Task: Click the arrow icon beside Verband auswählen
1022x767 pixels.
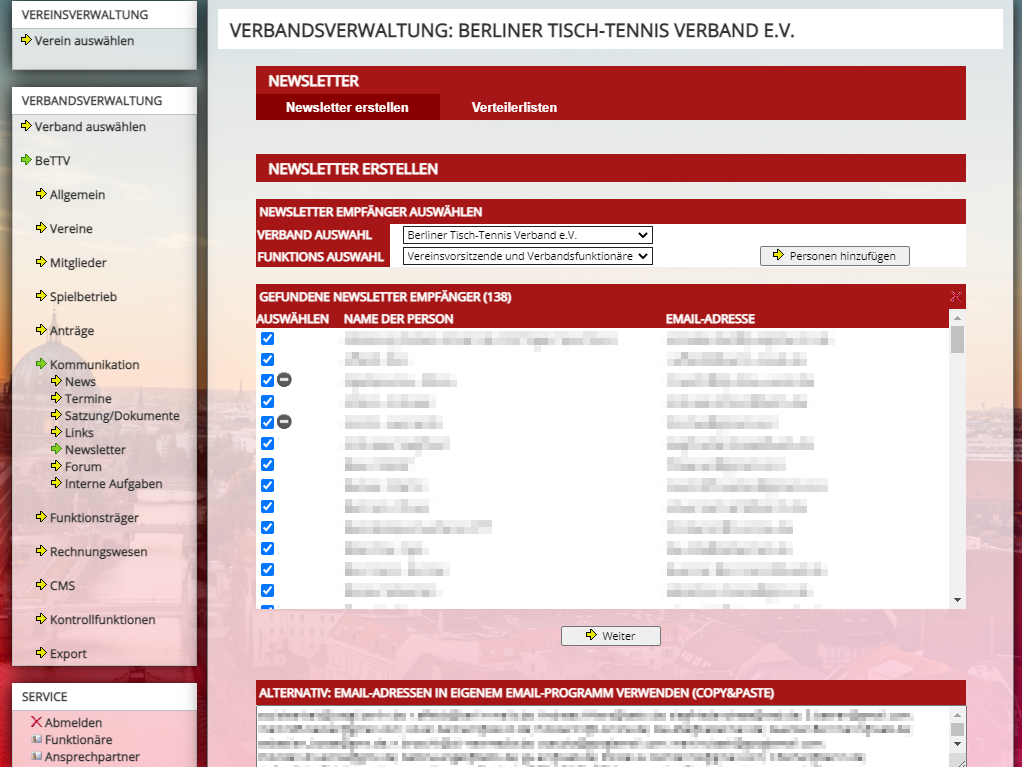Action: tap(26, 126)
